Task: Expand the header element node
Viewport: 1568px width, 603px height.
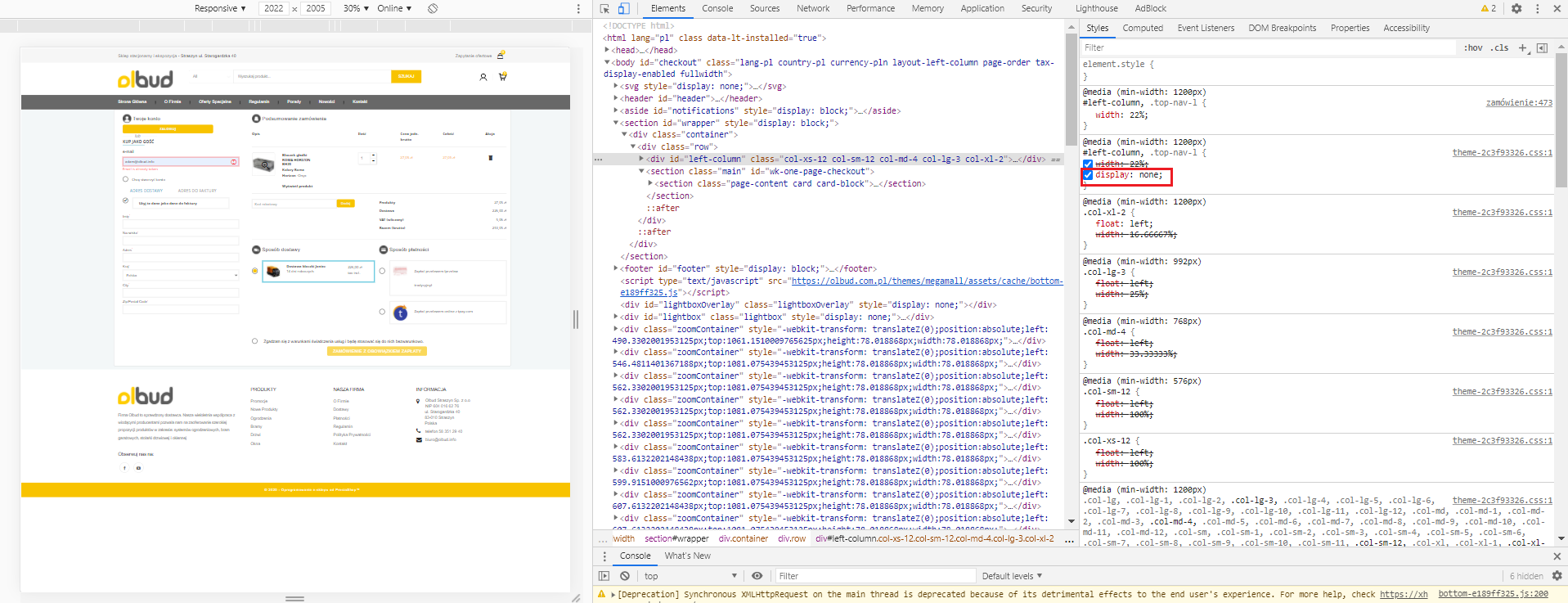Action: click(616, 99)
